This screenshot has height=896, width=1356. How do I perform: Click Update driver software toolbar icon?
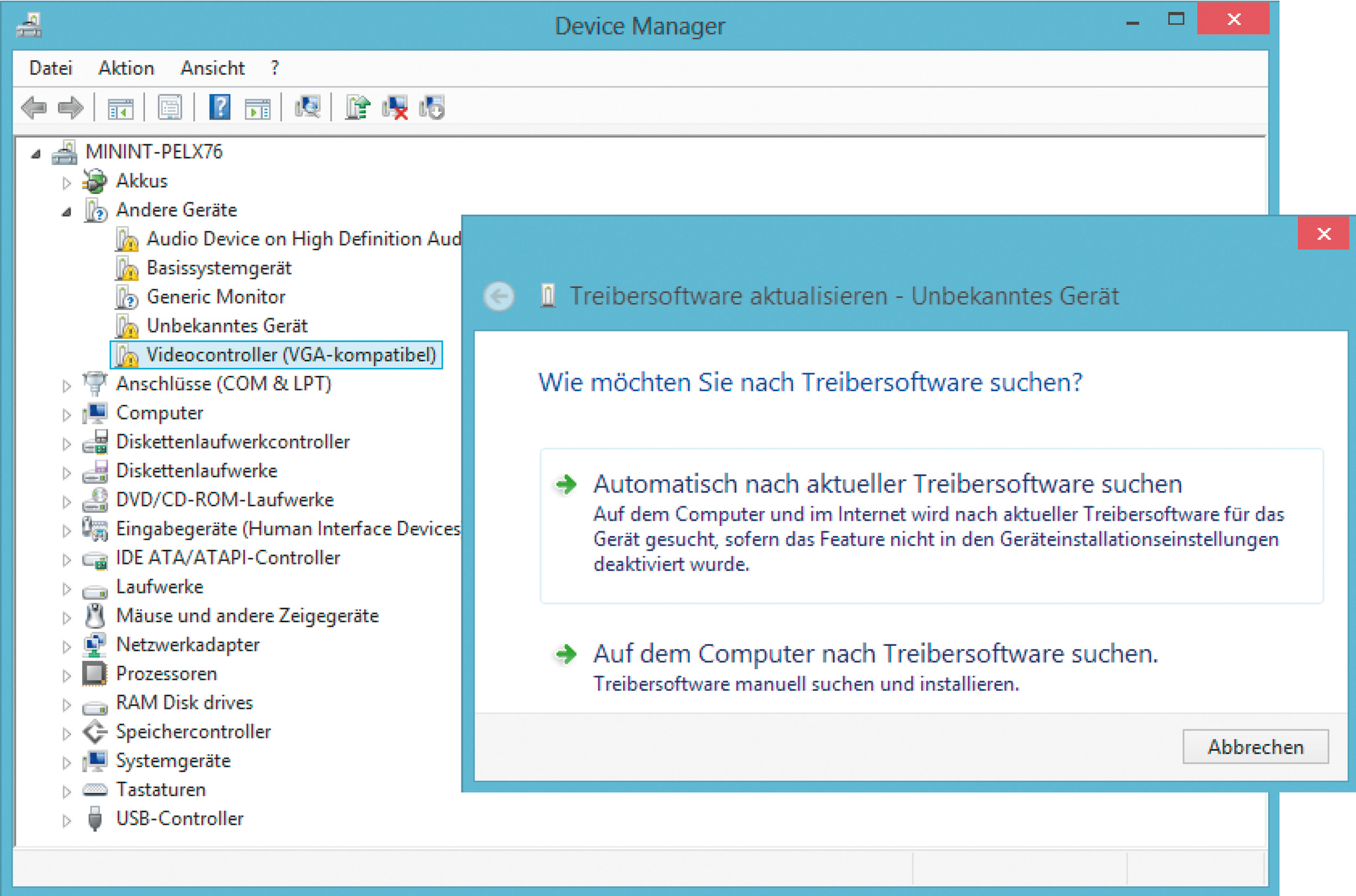(358, 107)
